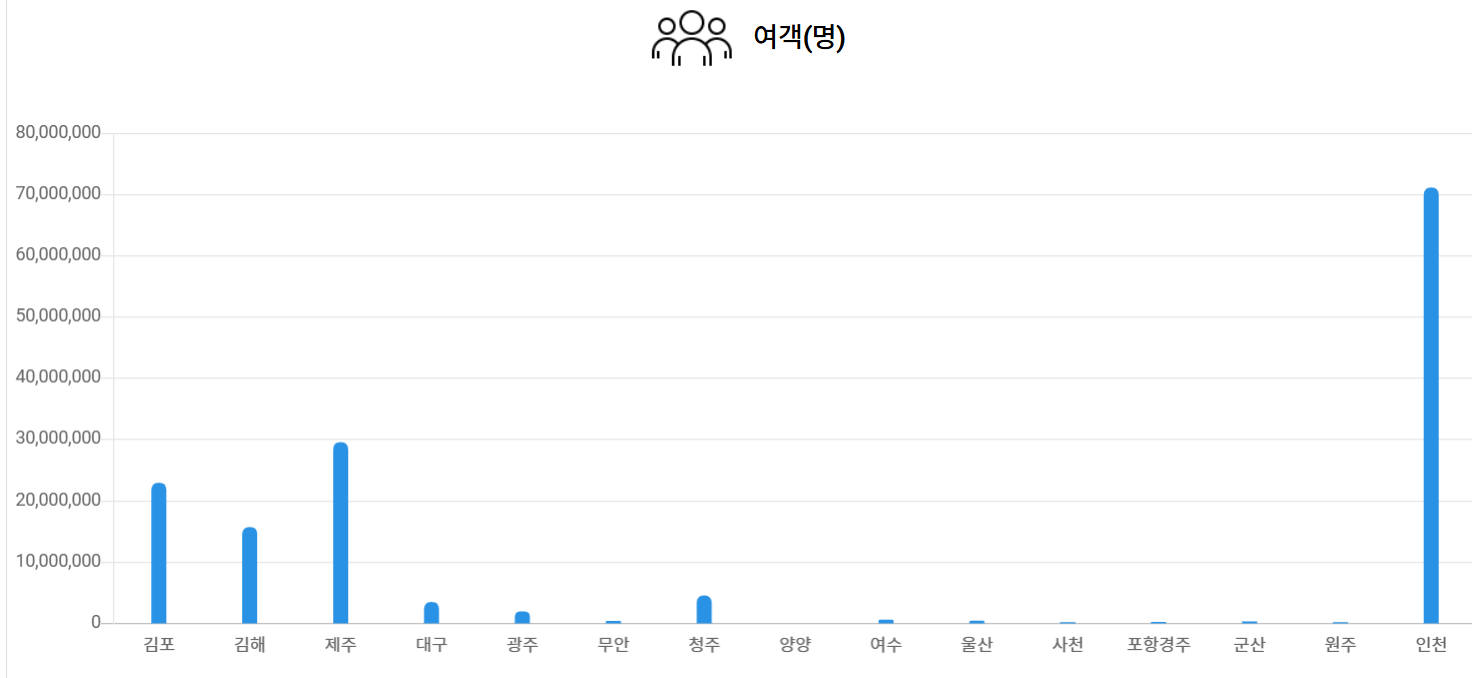Screen dimensions: 1472x678
Task: Select the 무안 axis label
Action: 613,645
